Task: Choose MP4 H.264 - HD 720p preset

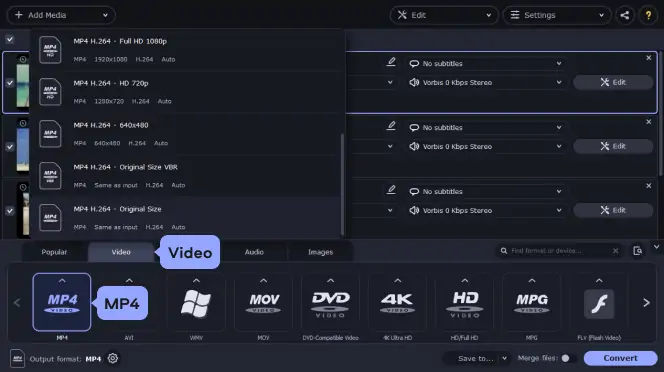Action: (x=185, y=92)
